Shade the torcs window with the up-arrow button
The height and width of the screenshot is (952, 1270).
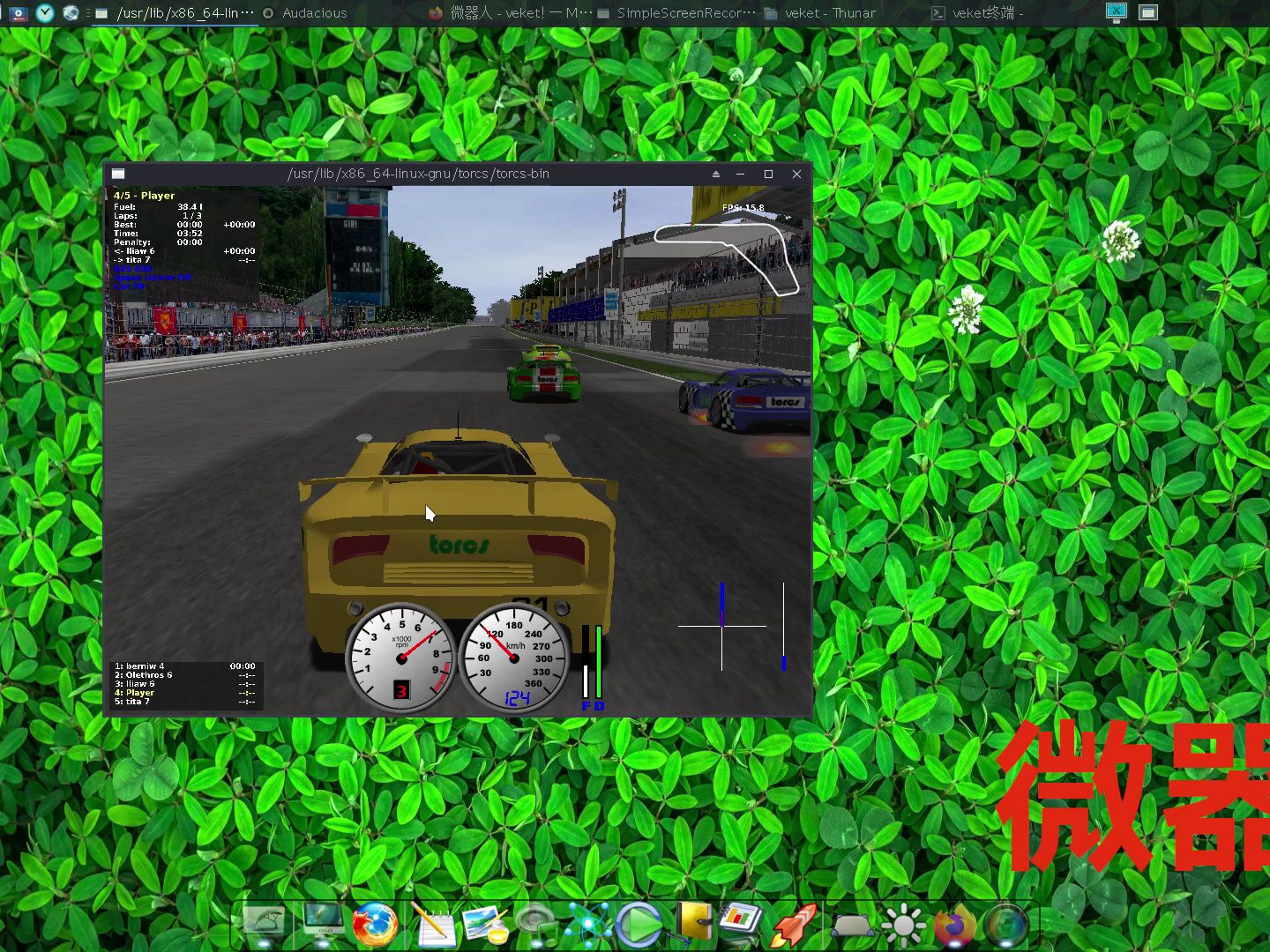point(716,175)
